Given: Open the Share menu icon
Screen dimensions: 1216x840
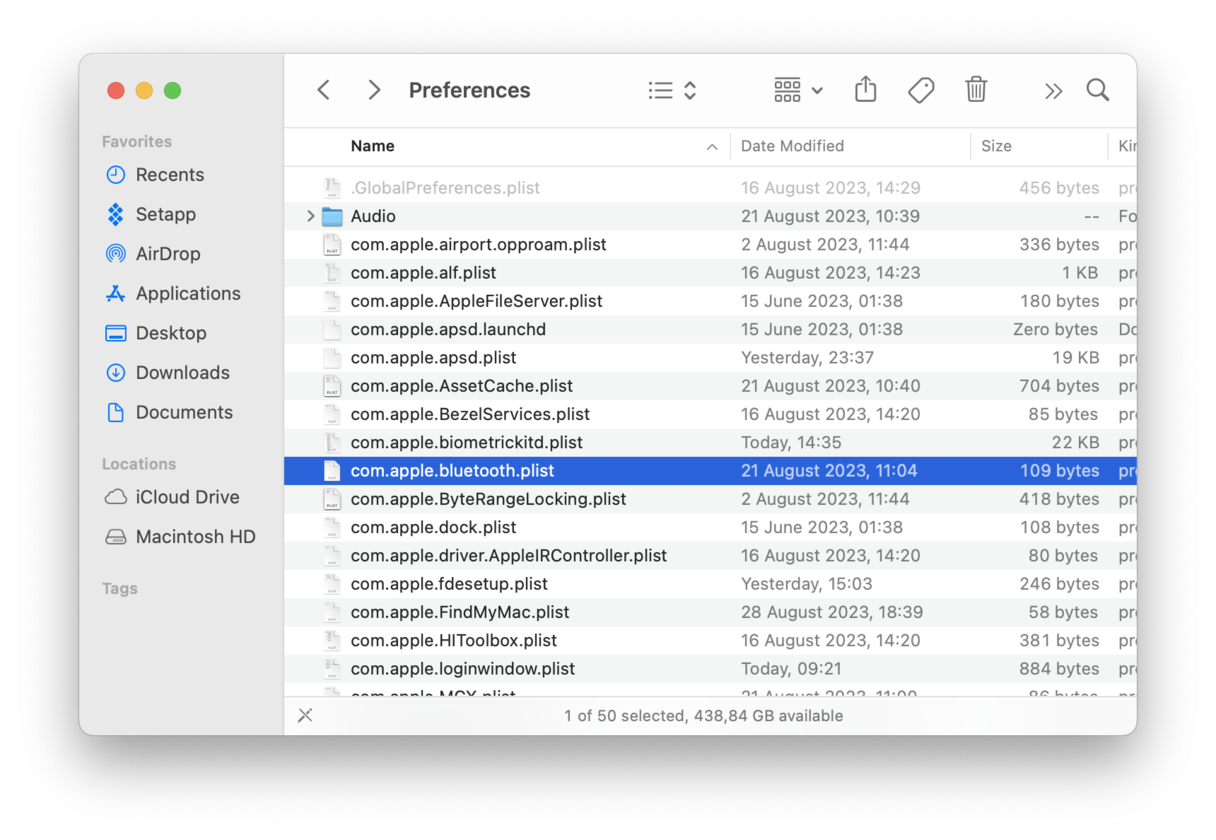Looking at the screenshot, I should [866, 90].
